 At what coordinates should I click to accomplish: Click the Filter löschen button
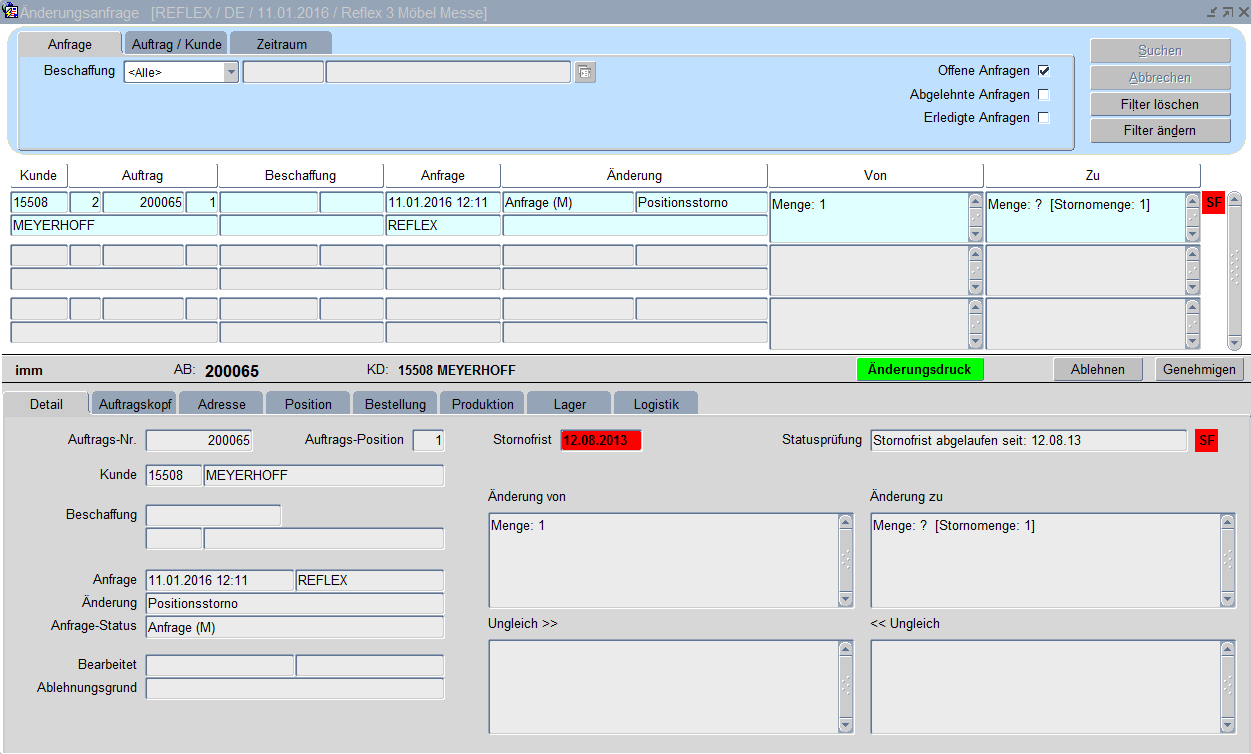click(1160, 104)
